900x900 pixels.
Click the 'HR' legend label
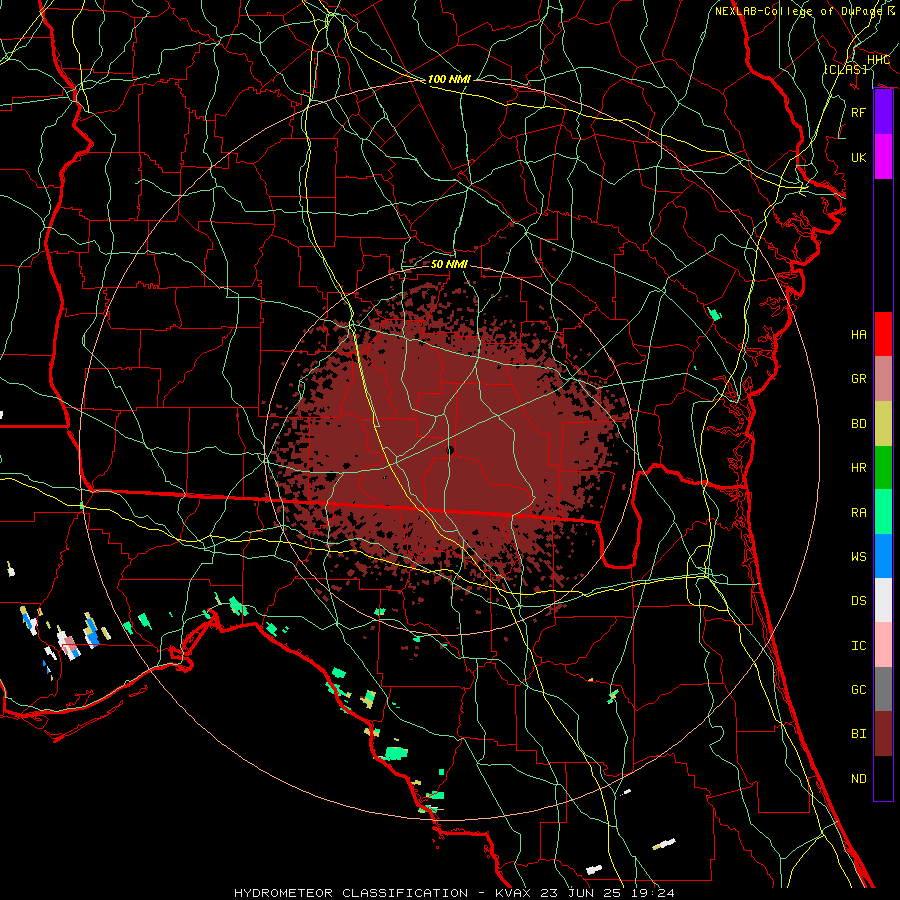tap(858, 468)
